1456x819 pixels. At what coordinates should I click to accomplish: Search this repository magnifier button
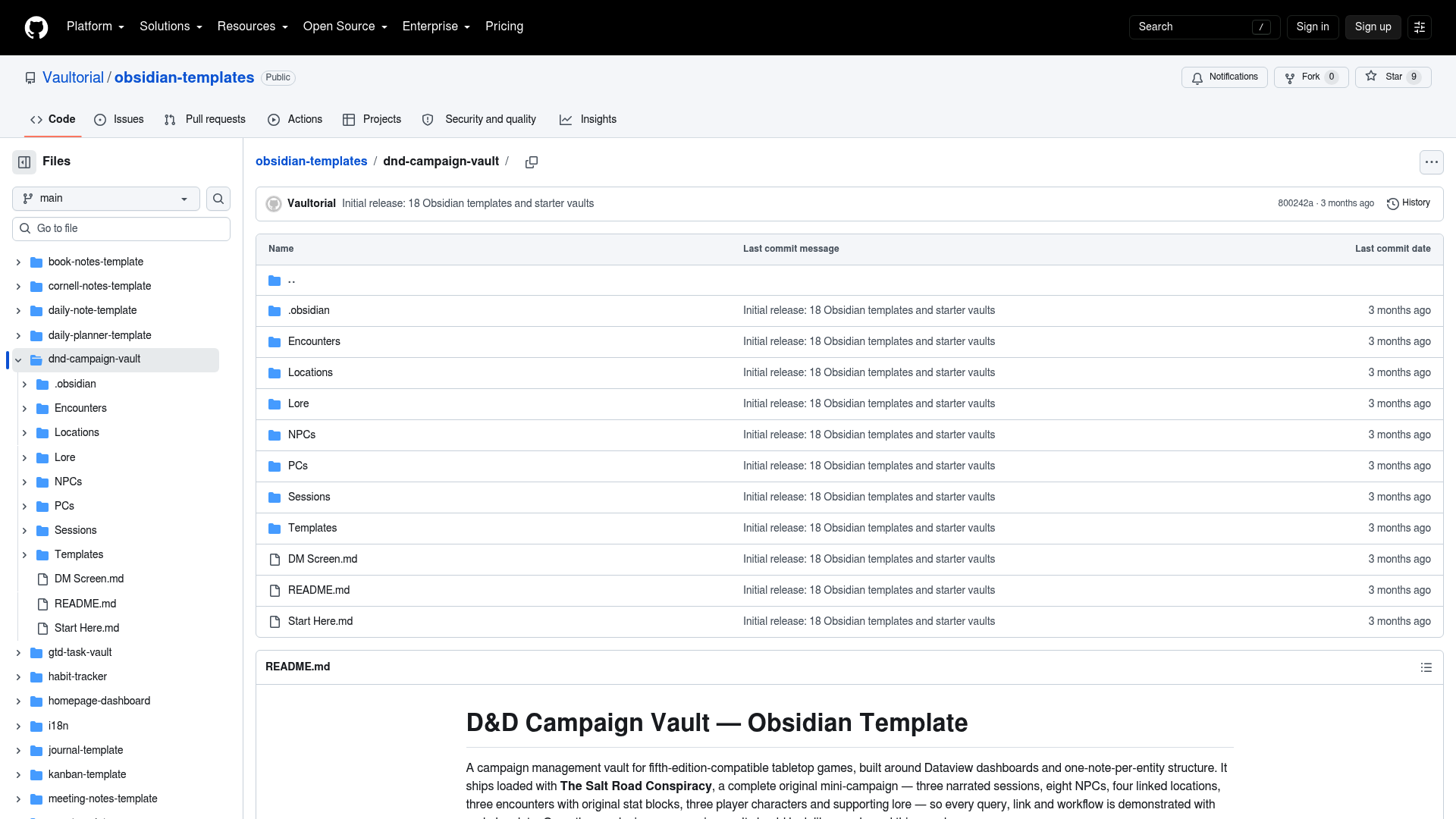218,199
